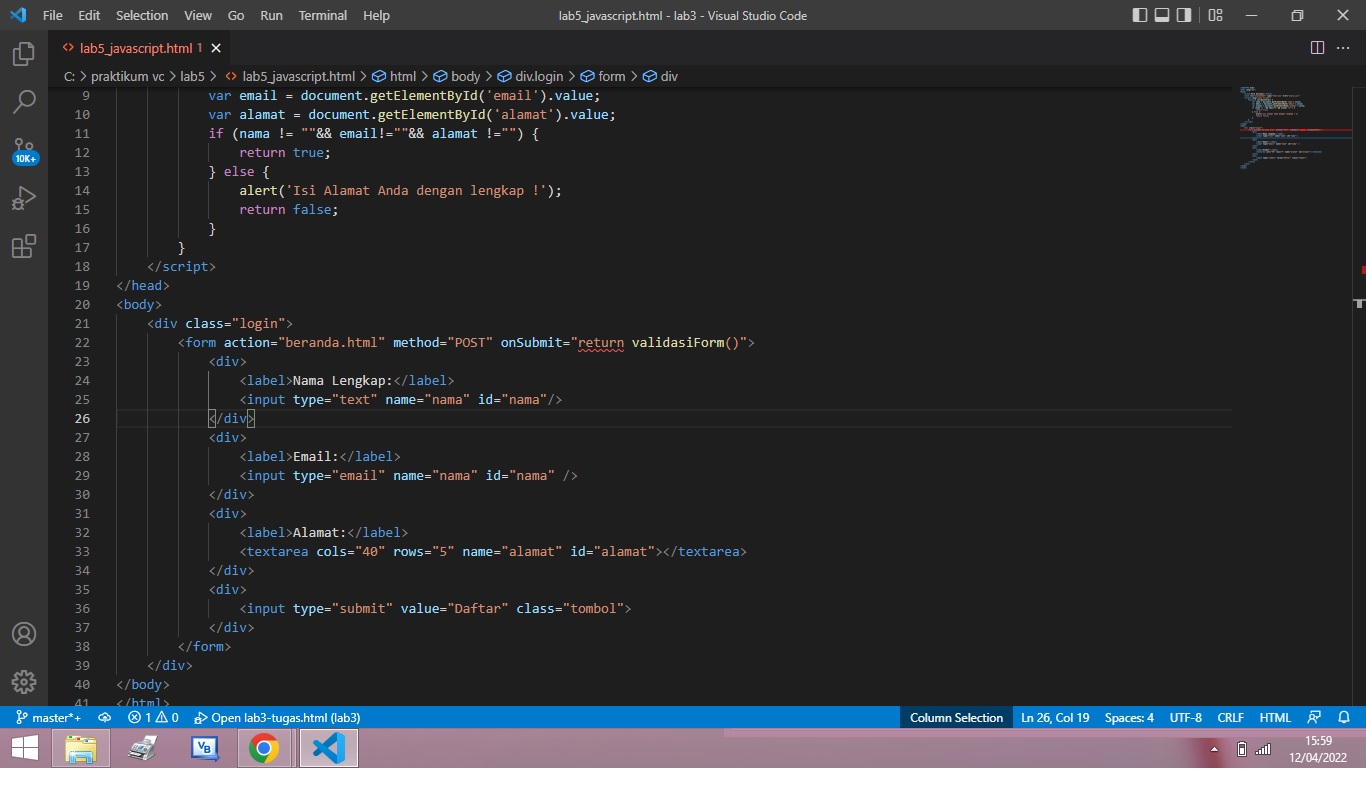Open the Search view in activity bar
This screenshot has width=1366, height=804.
tap(24, 102)
